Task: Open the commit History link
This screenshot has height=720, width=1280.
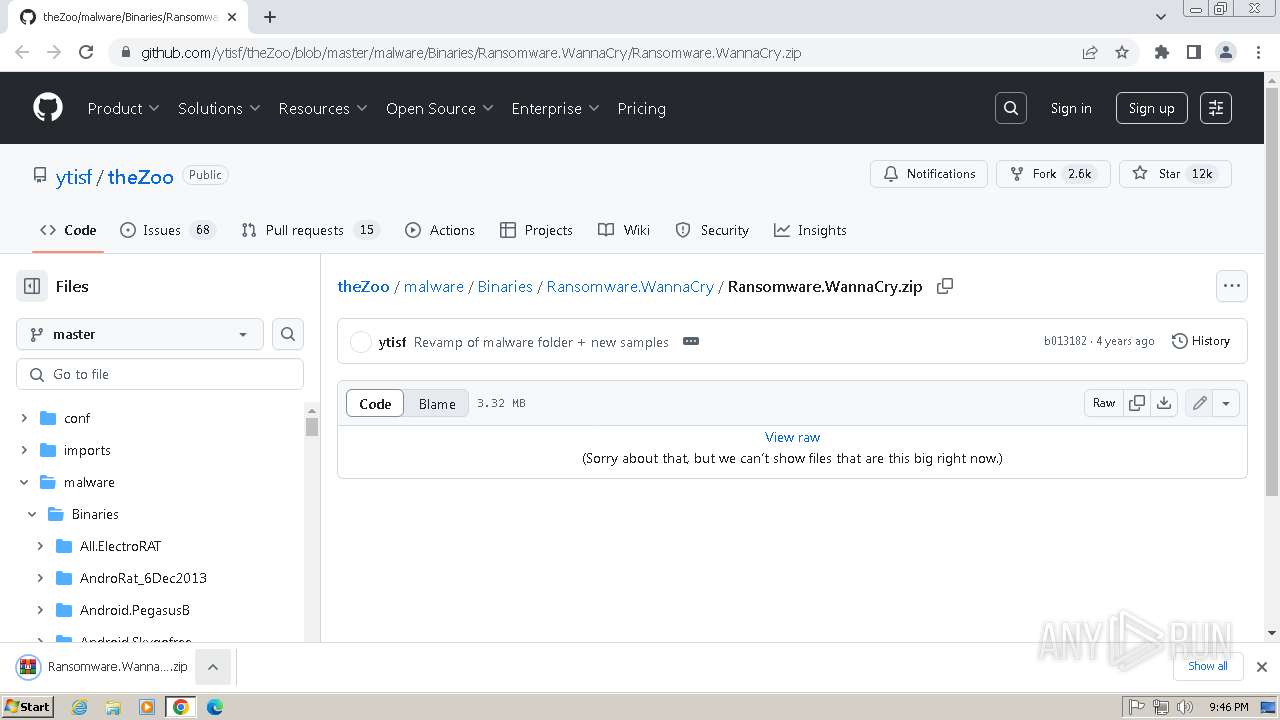Action: [1200, 341]
